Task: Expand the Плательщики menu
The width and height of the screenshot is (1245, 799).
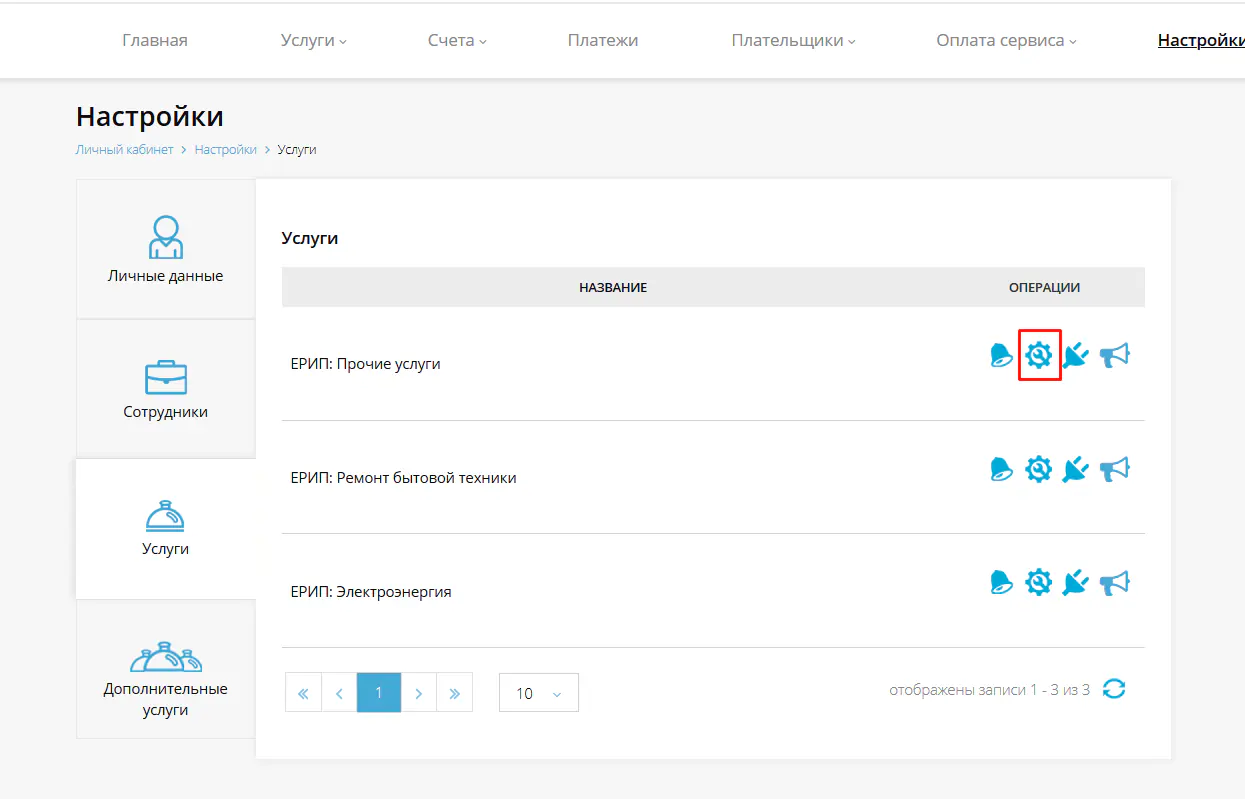Action: click(x=793, y=41)
